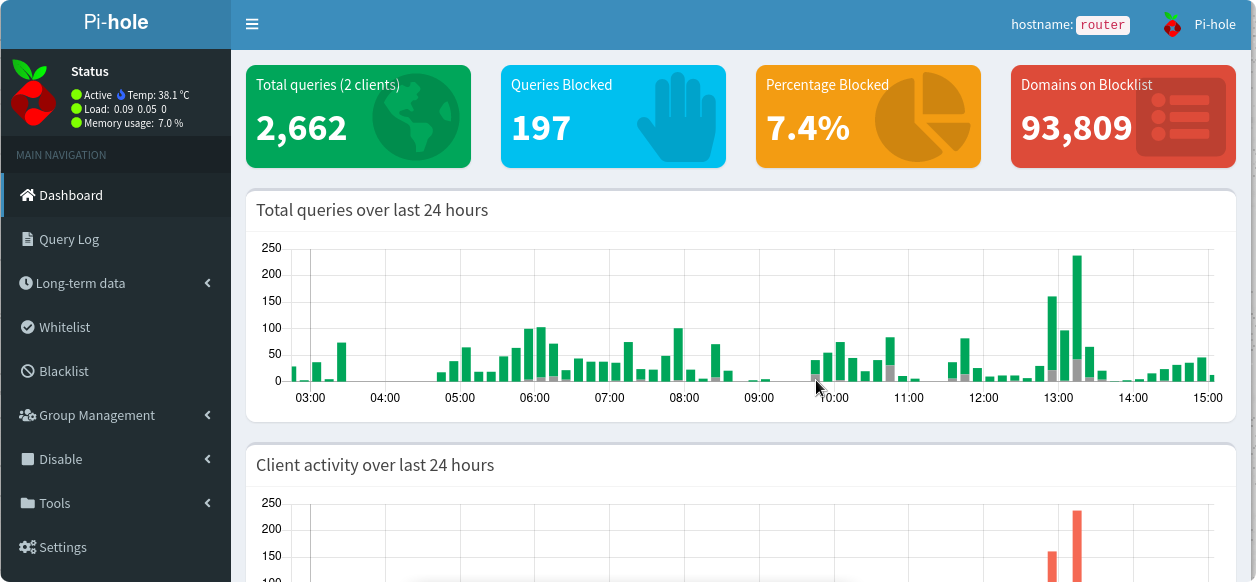Click the hand icon on Queries Blocked card

[677, 117]
